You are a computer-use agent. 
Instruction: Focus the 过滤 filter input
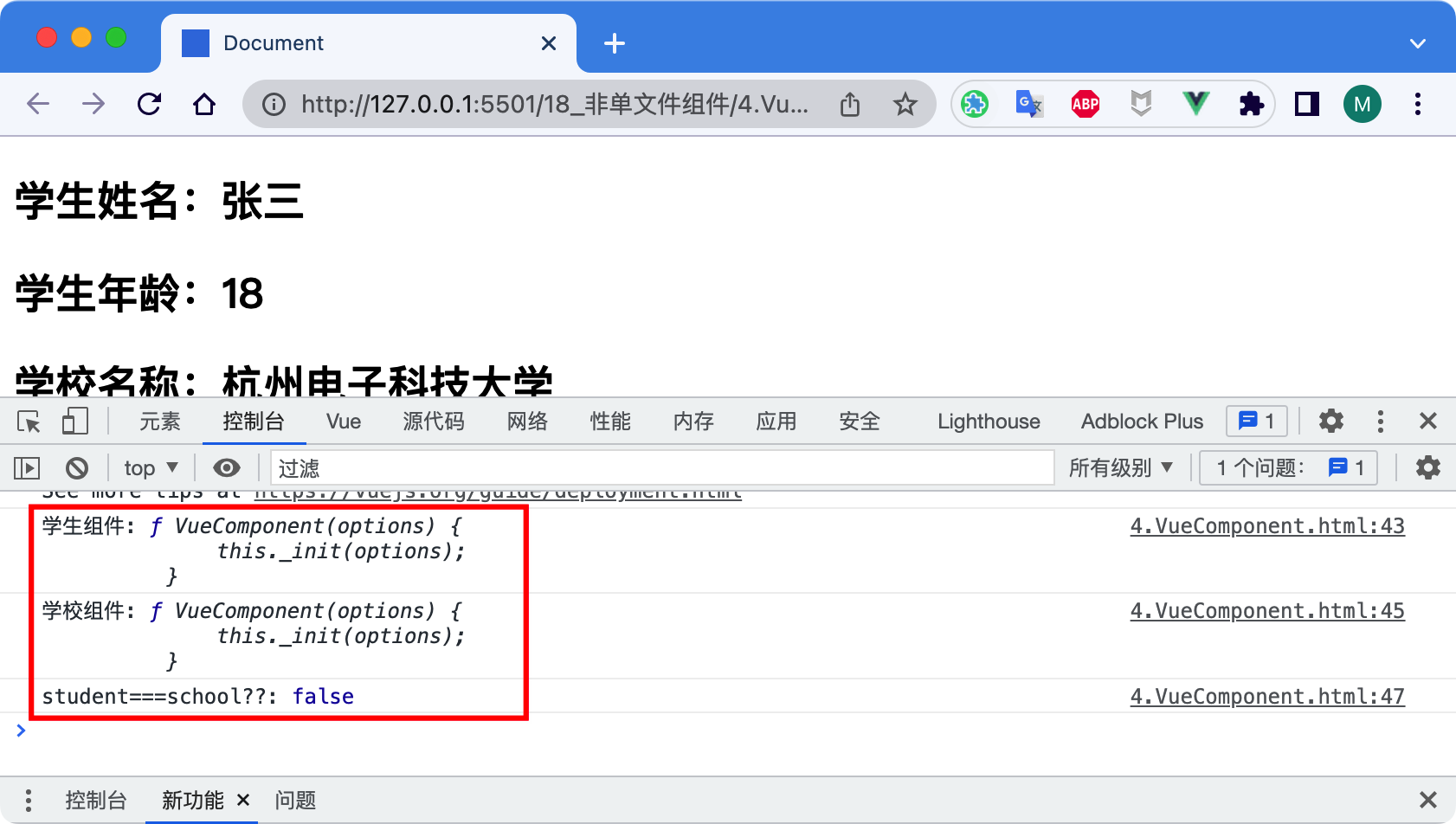point(662,468)
